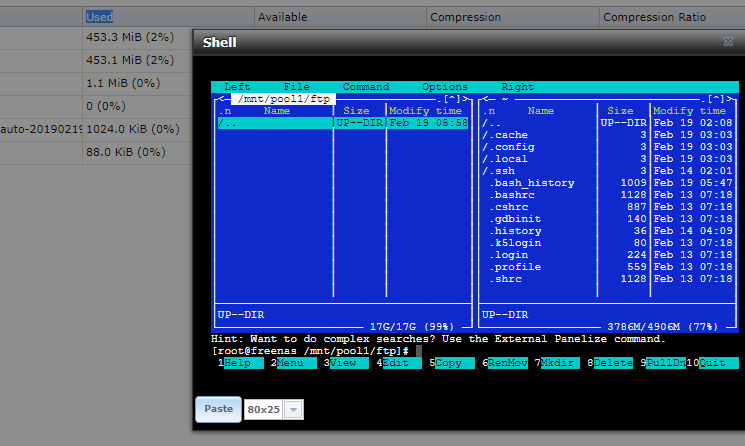745x446 pixels.
Task: Select the .bash_history file in right panel
Action: 532,183
